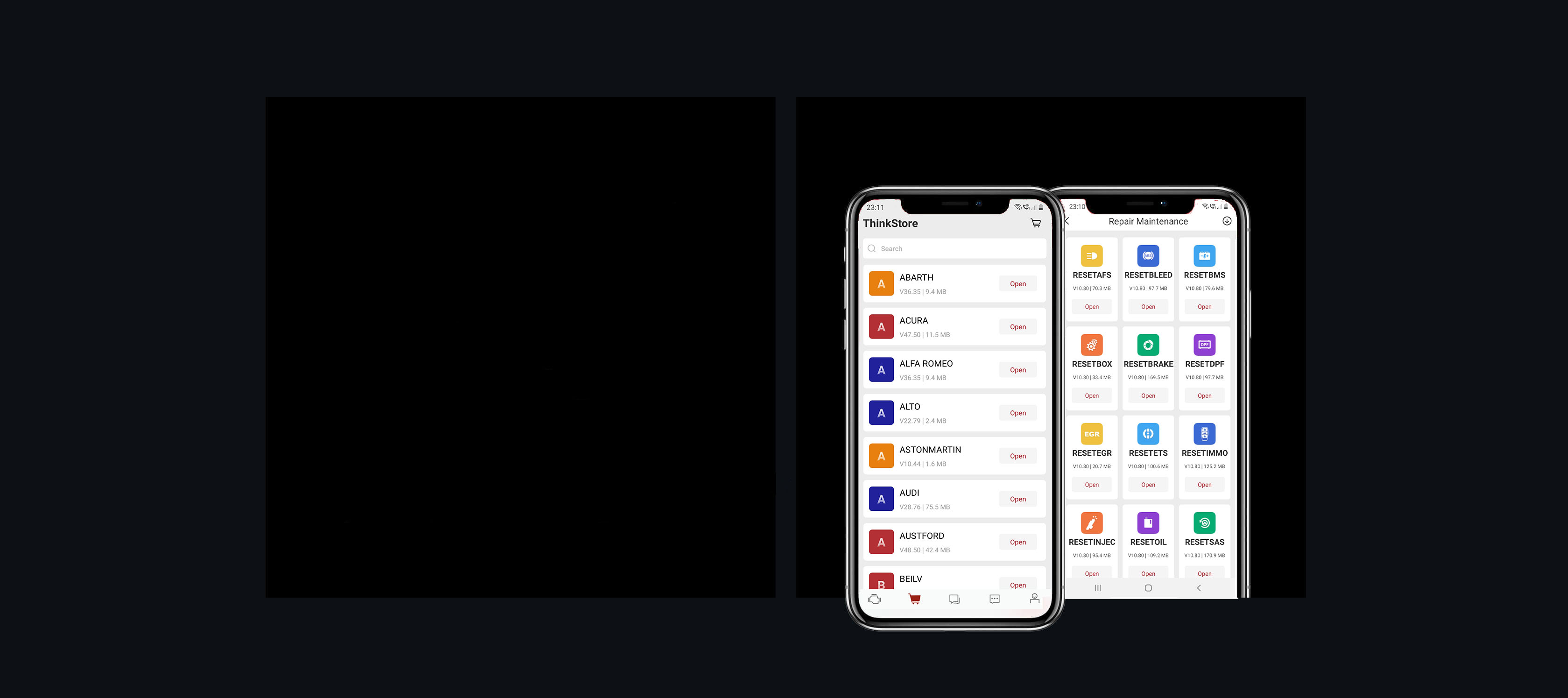Select the Home tab in ThinkStore
1568x698 pixels.
click(x=875, y=598)
